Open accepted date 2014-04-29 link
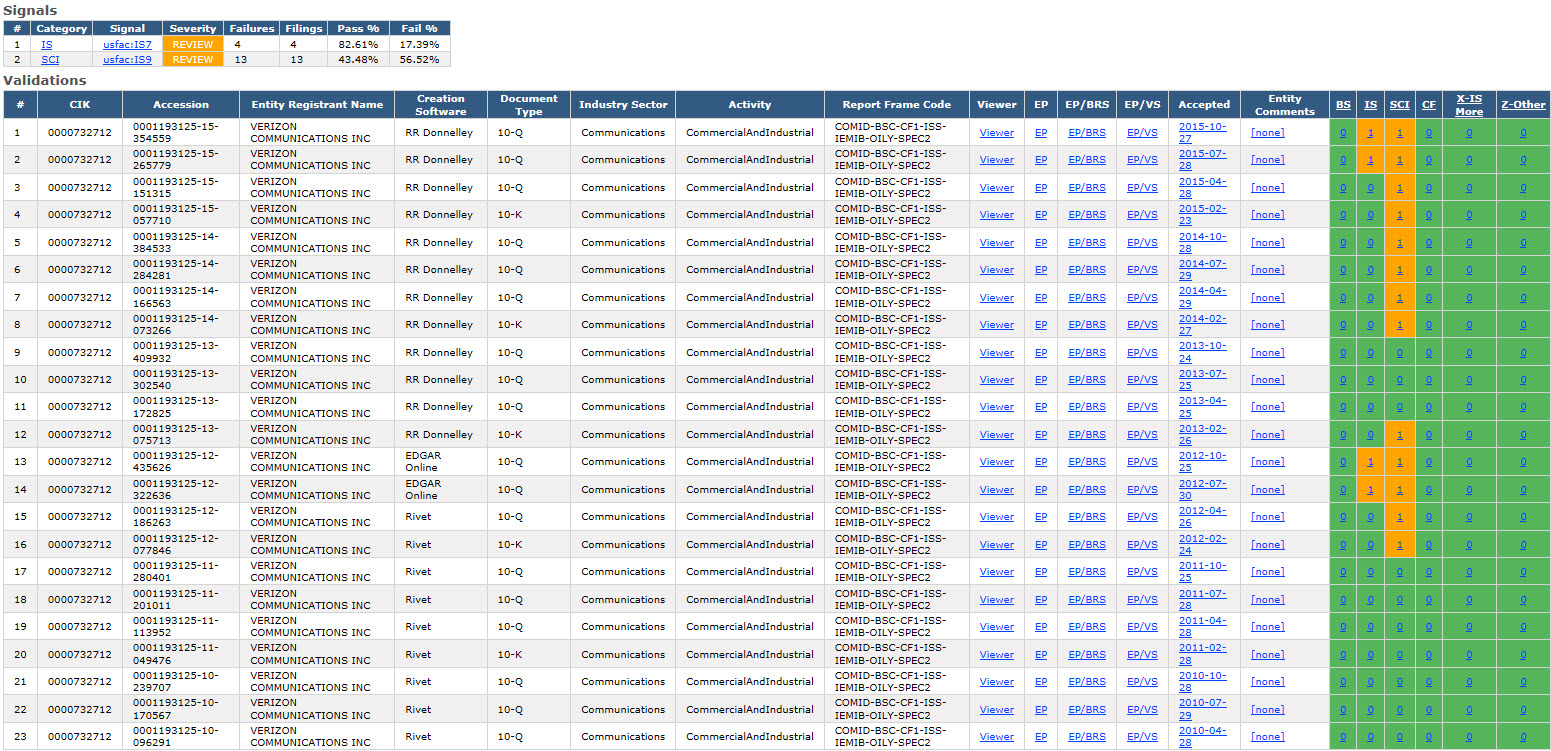The image size is (1551, 751). pos(1202,297)
